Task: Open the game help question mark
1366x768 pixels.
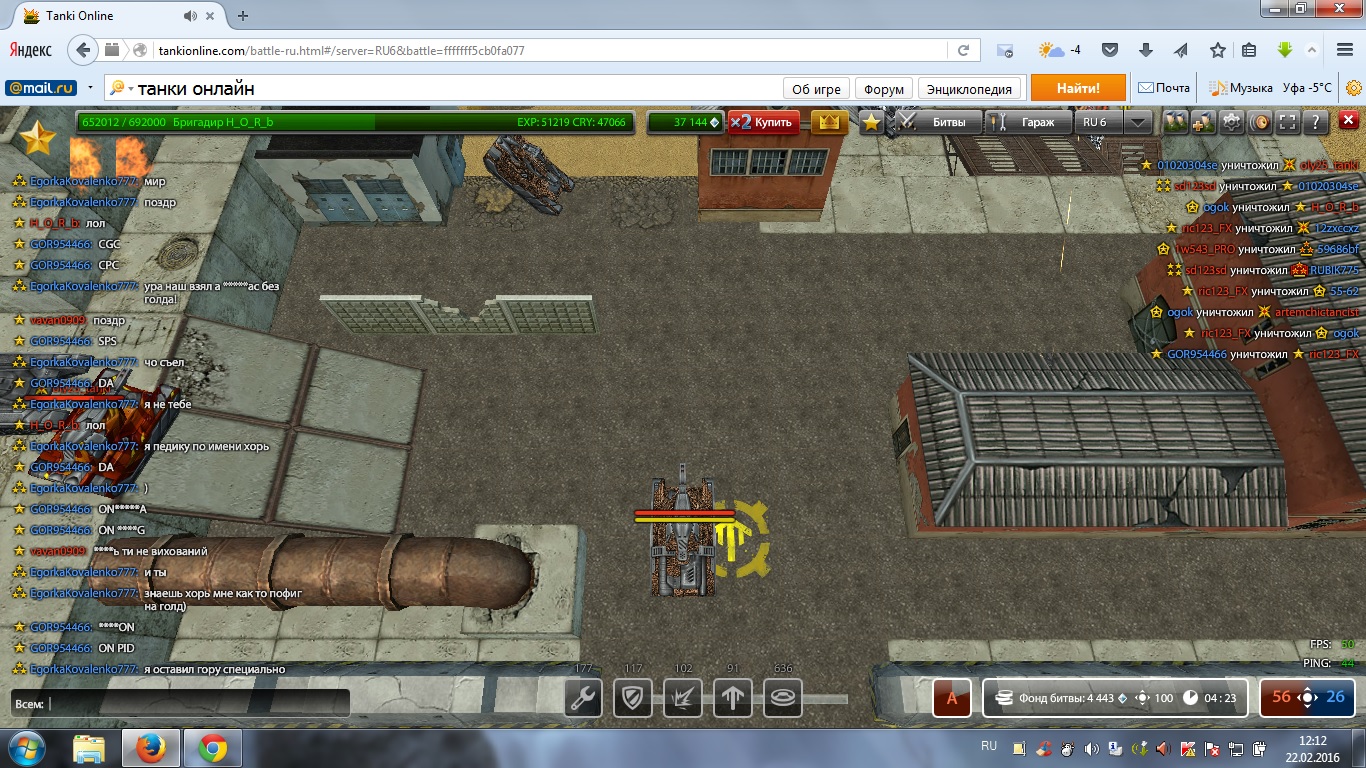Action: [x=1316, y=122]
